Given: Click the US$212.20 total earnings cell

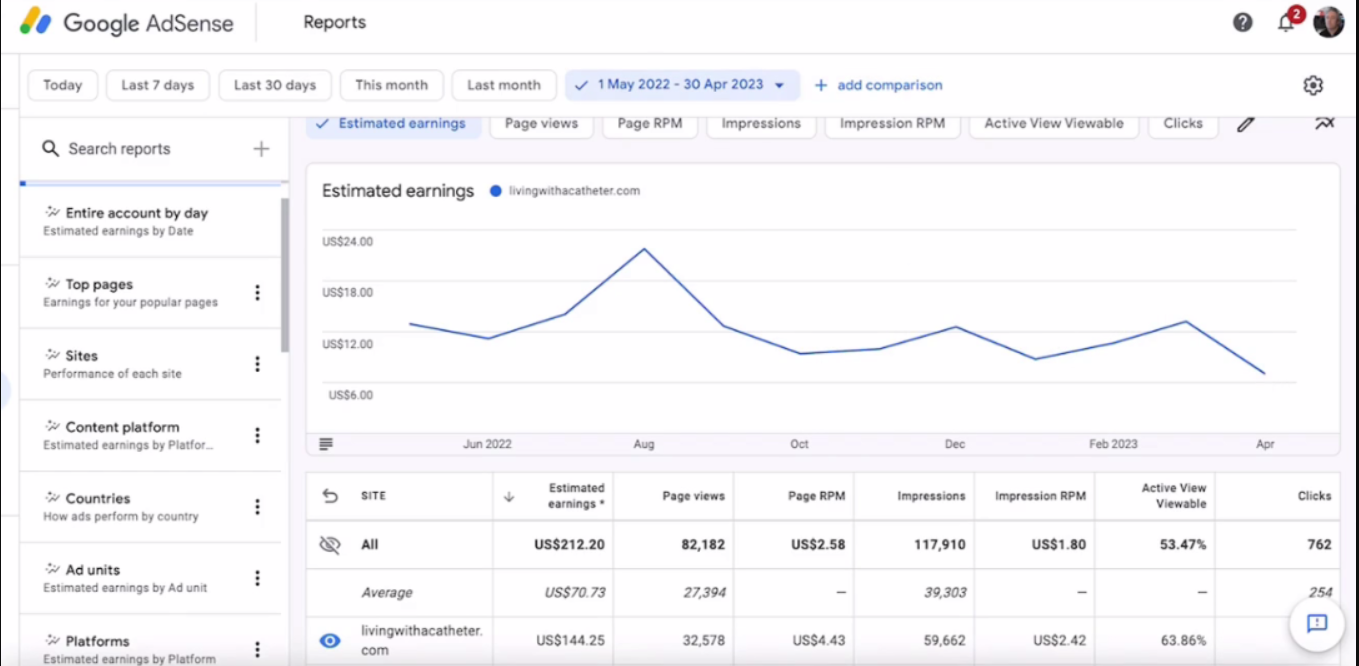Looking at the screenshot, I should tap(570, 545).
